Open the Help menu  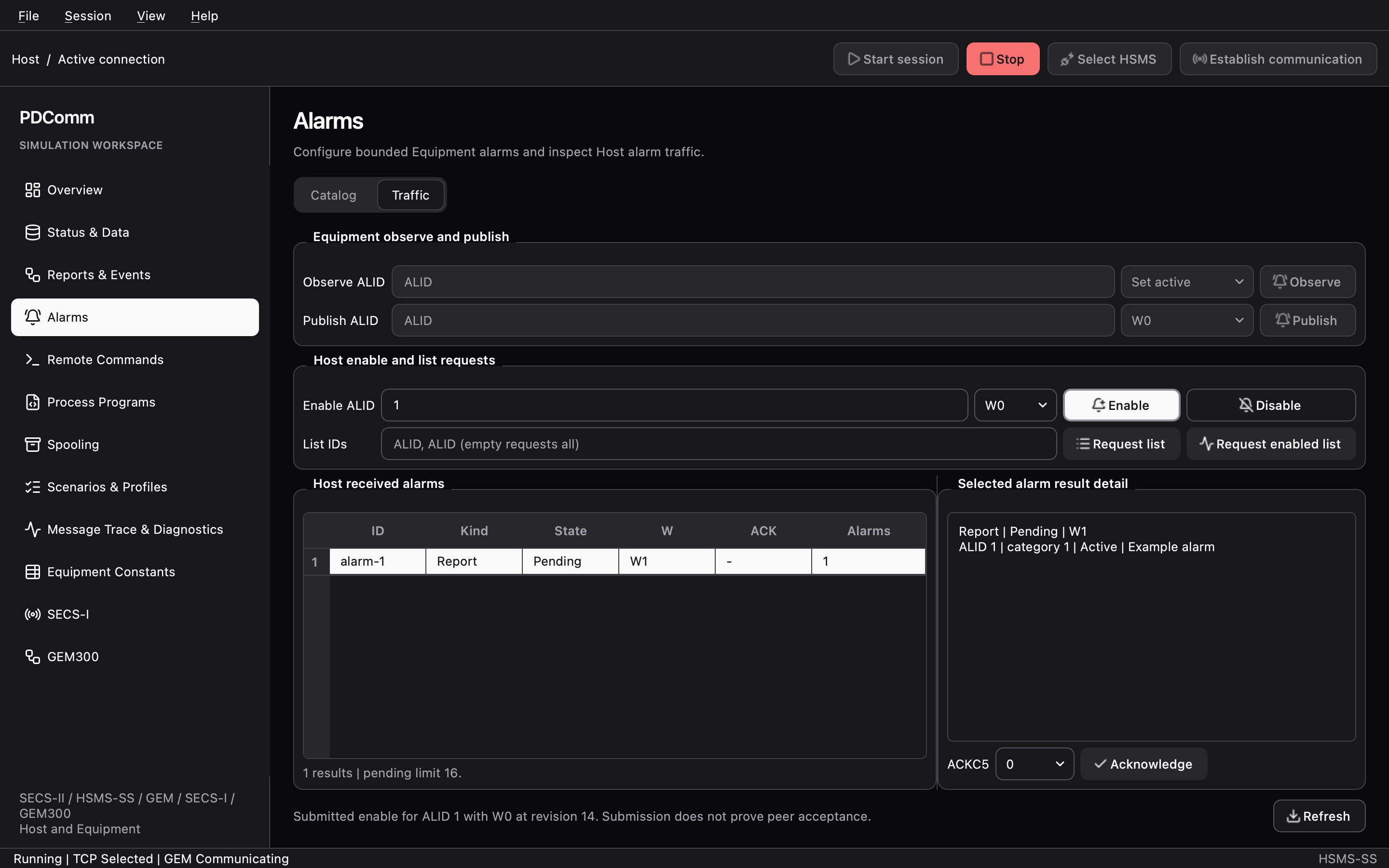coord(204,15)
